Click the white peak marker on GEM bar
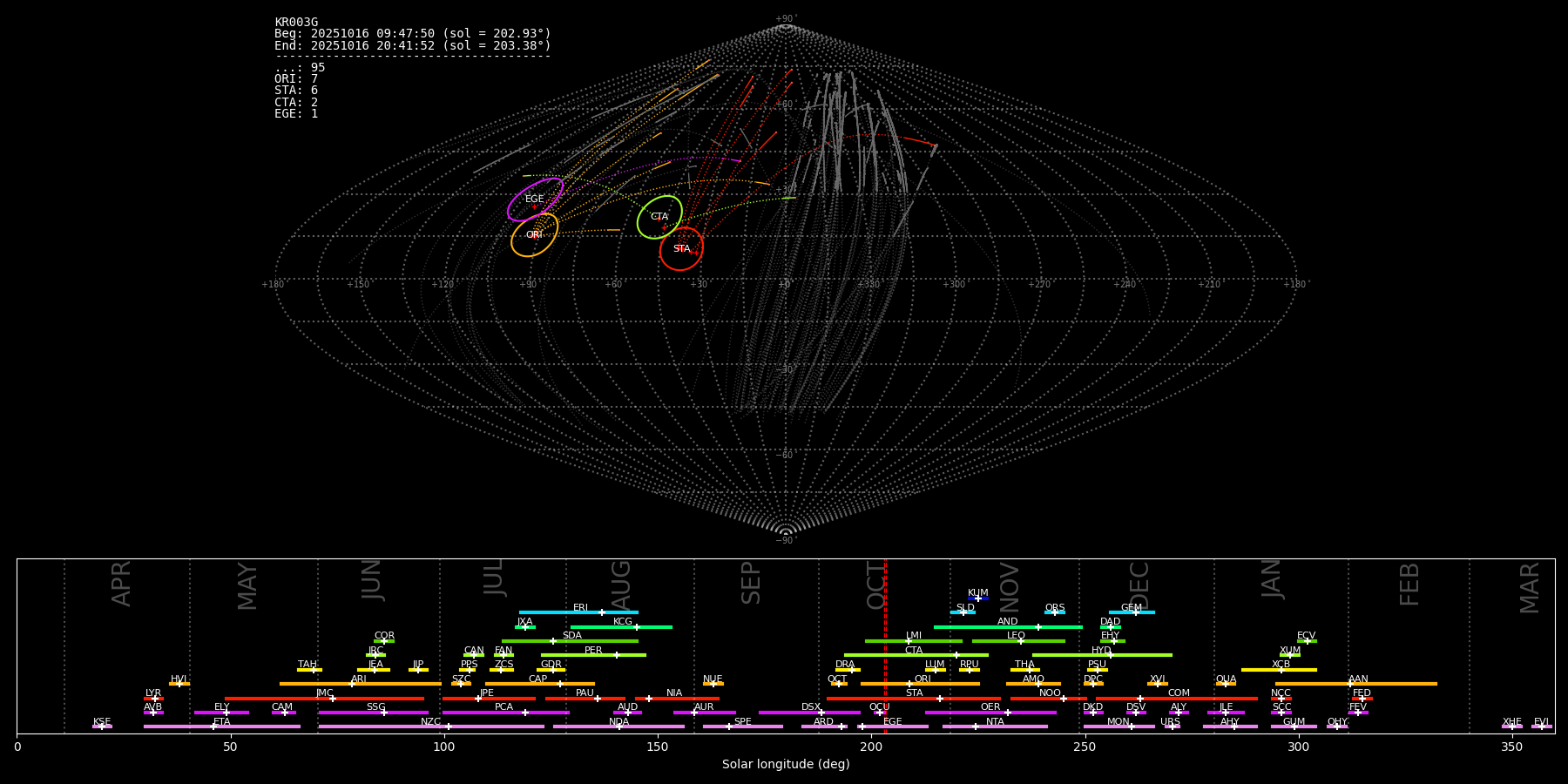1568x784 pixels. pos(1135,612)
